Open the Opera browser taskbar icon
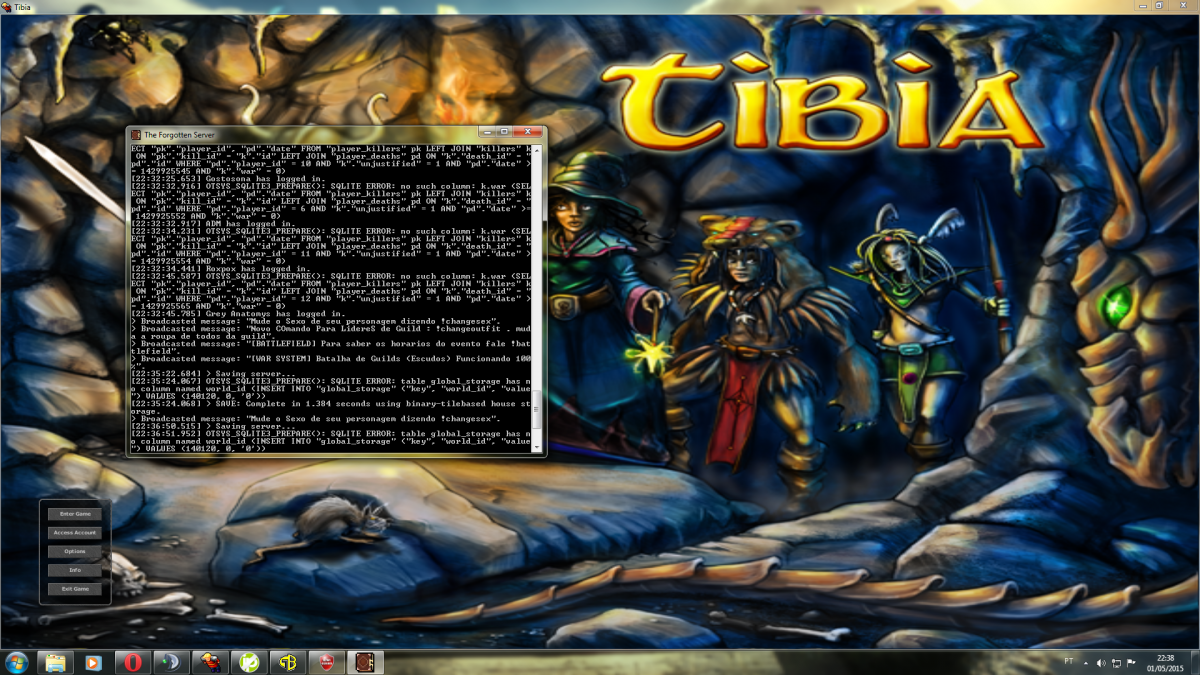 point(132,662)
